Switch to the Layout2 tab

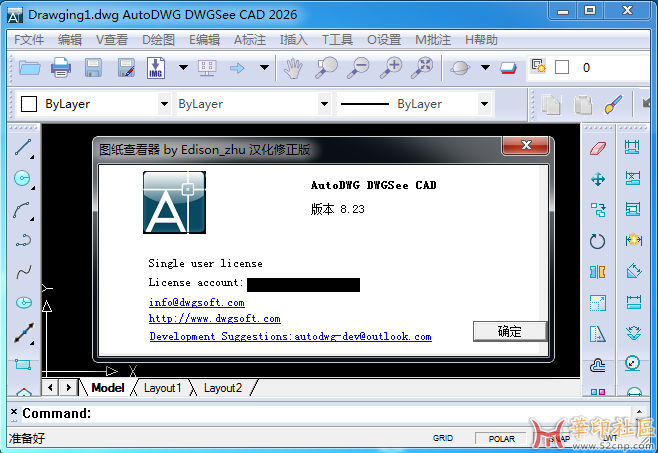pyautogui.click(x=223, y=388)
